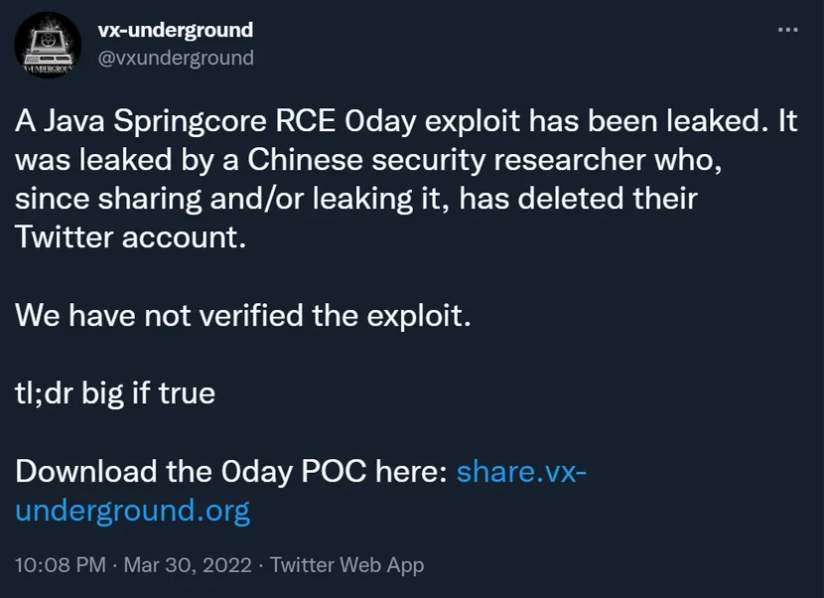
Task: Click the Mar 30, 2022 date
Action: [x=188, y=565]
